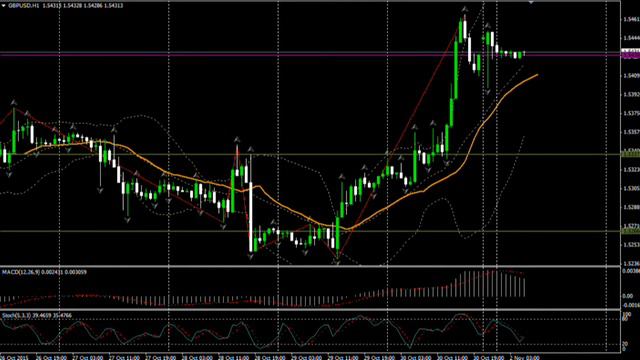Click the 1.5357 value on price scale
This screenshot has height=360, width=640.
631,132
